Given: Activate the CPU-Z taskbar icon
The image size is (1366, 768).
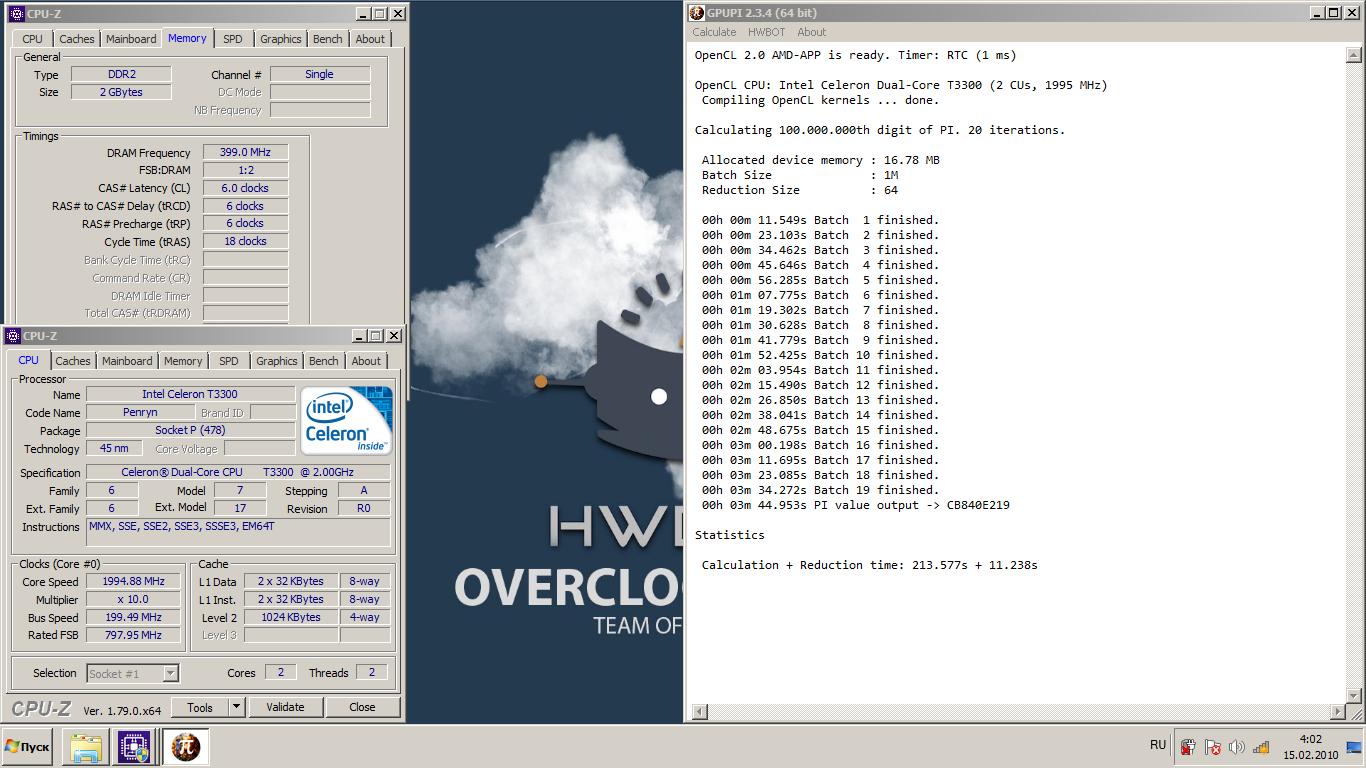Looking at the screenshot, I should pyautogui.click(x=134, y=747).
